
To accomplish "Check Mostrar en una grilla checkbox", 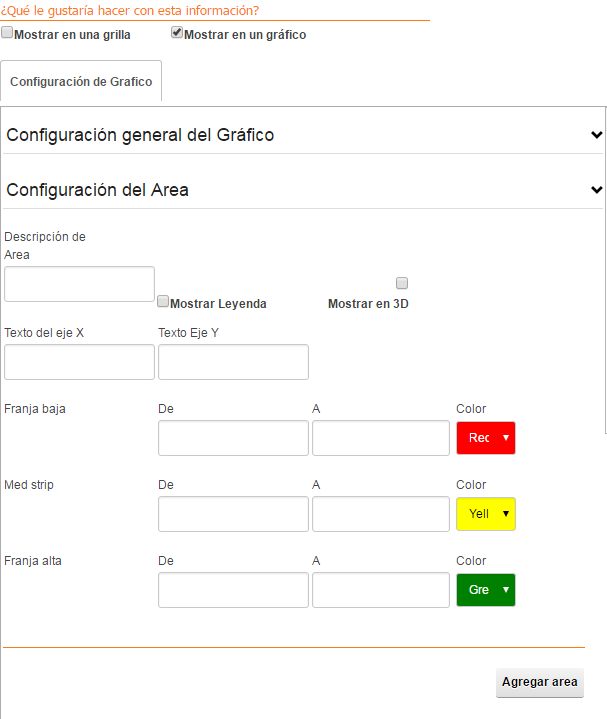I will coord(7,33).
